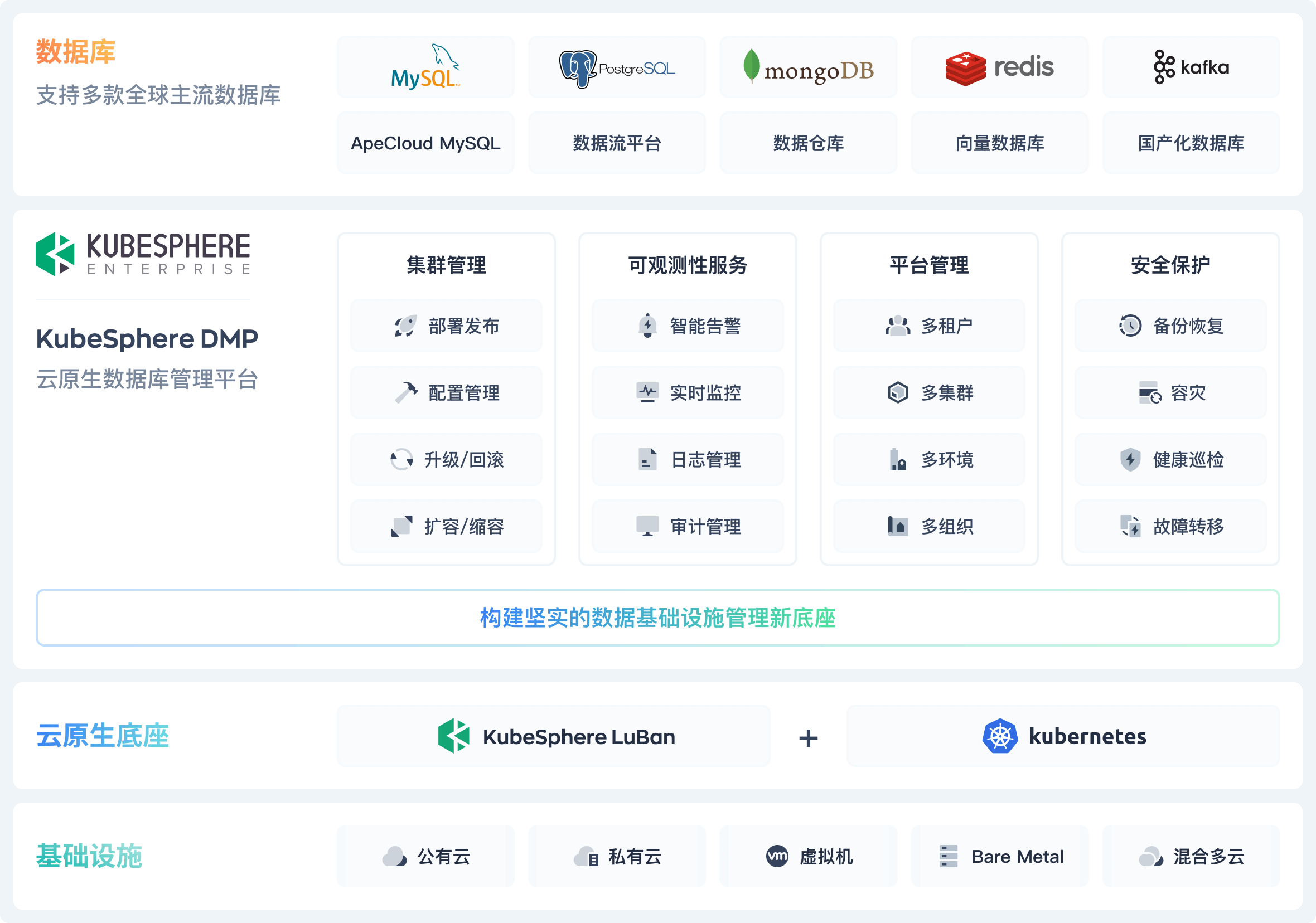This screenshot has height=923, width=1316.
Task: Click the Kafka logo icon
Action: click(1164, 67)
